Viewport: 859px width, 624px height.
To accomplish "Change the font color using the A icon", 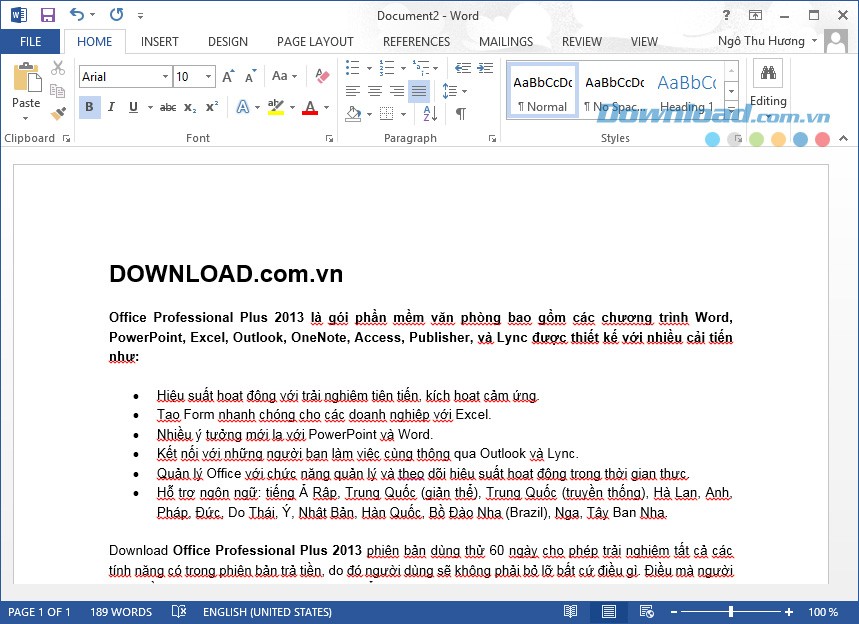I will [x=310, y=107].
